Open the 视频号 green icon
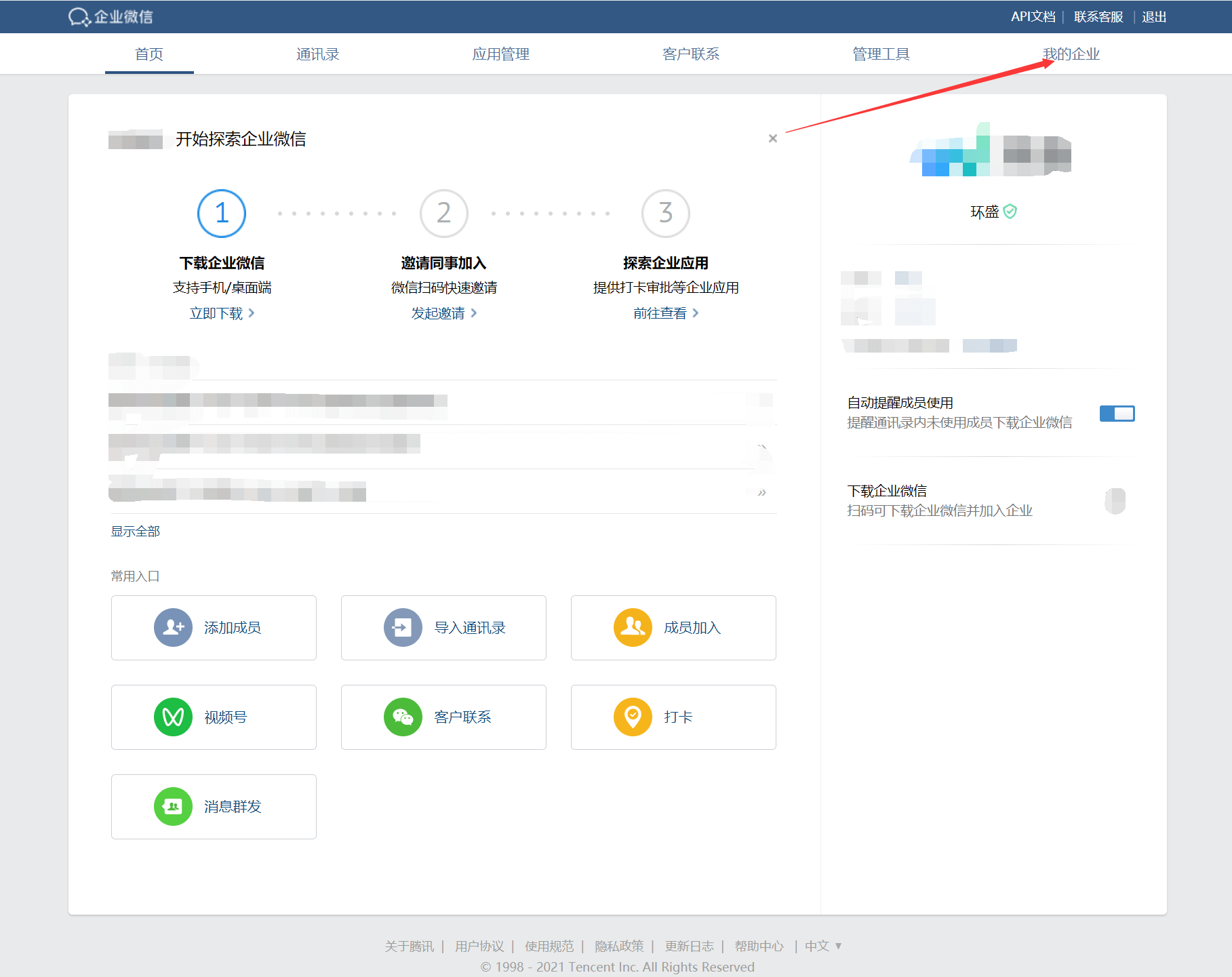The image size is (1232, 977). pos(174,717)
